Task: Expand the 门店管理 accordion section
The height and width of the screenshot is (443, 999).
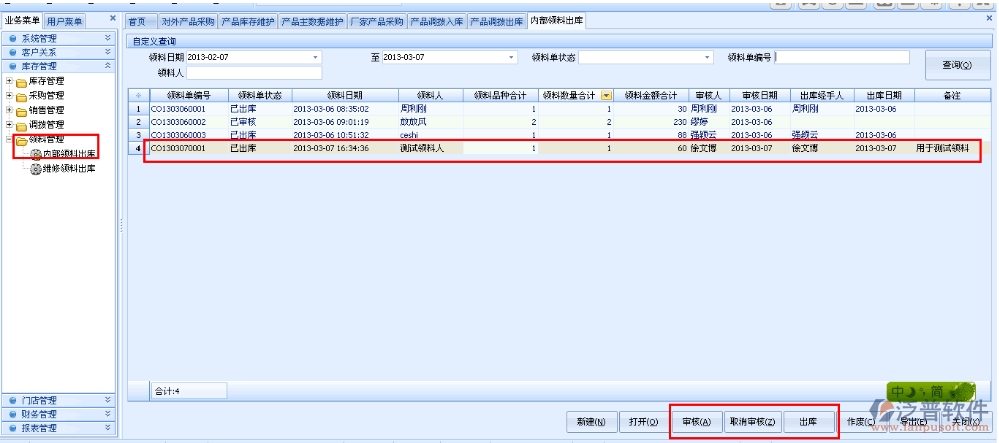Action: tap(108, 400)
